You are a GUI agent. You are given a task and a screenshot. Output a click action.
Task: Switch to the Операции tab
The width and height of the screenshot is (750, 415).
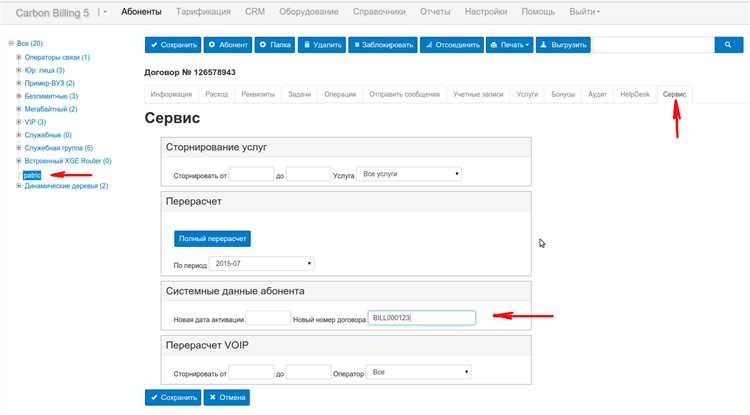coord(340,94)
